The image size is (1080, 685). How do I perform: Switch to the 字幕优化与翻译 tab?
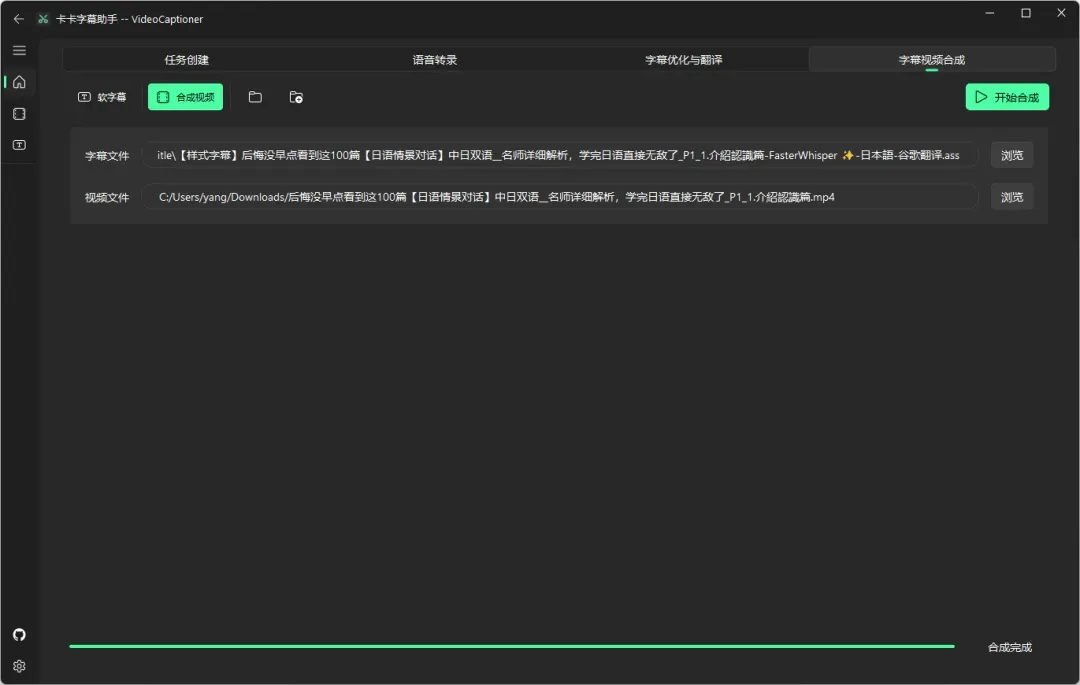[683, 60]
